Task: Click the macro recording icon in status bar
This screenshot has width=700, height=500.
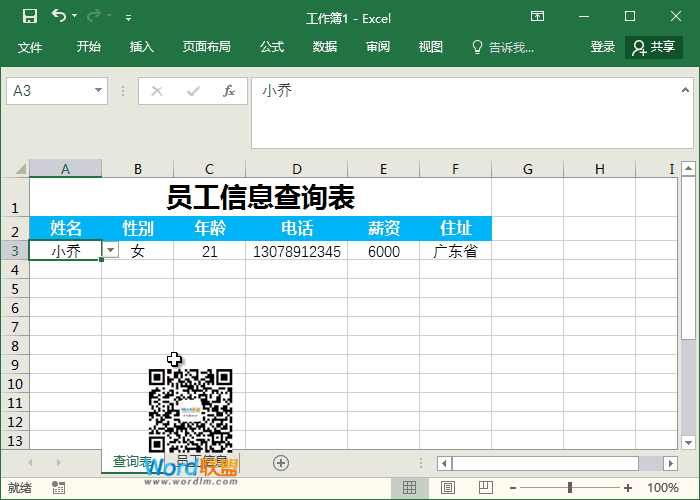Action: pos(58,488)
